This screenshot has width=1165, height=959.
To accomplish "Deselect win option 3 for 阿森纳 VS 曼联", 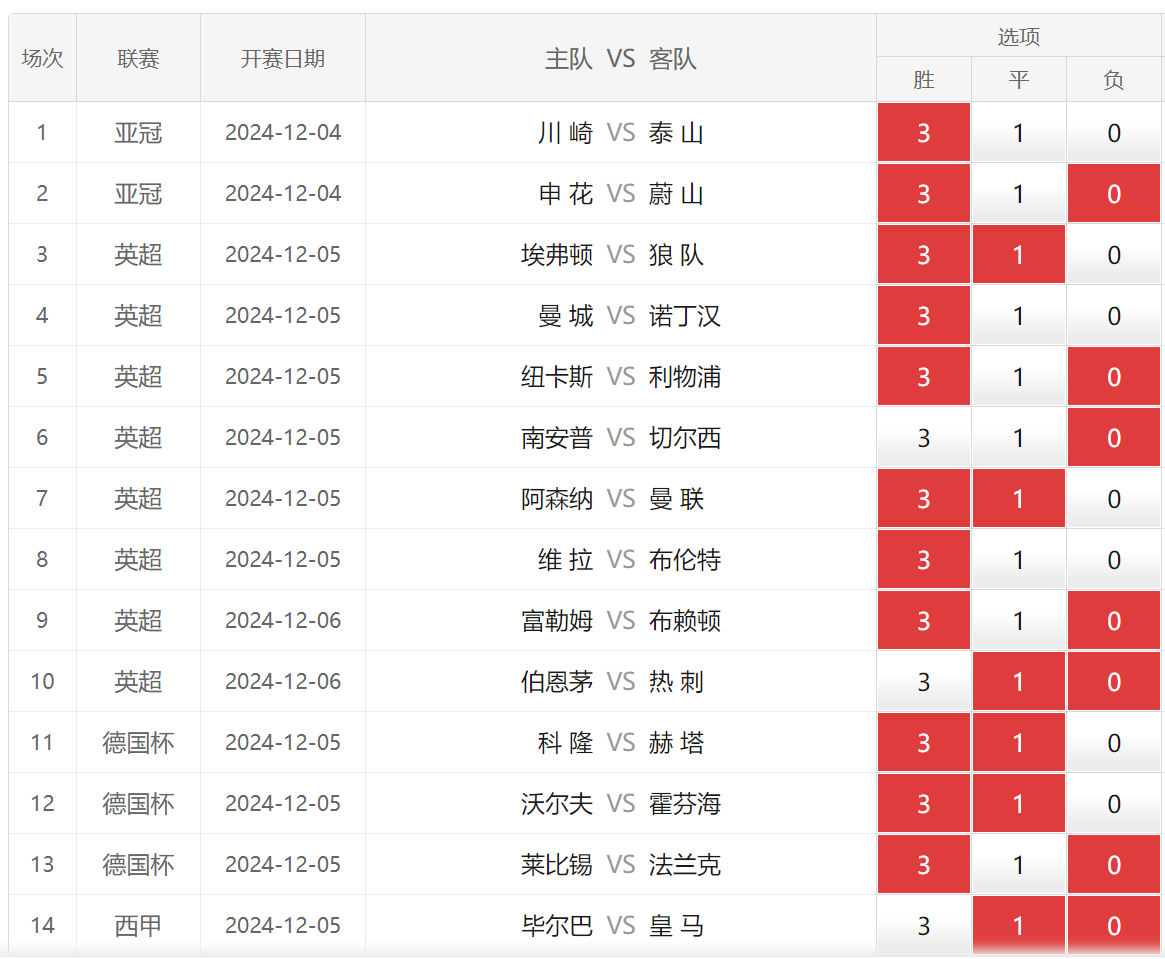I will point(924,498).
